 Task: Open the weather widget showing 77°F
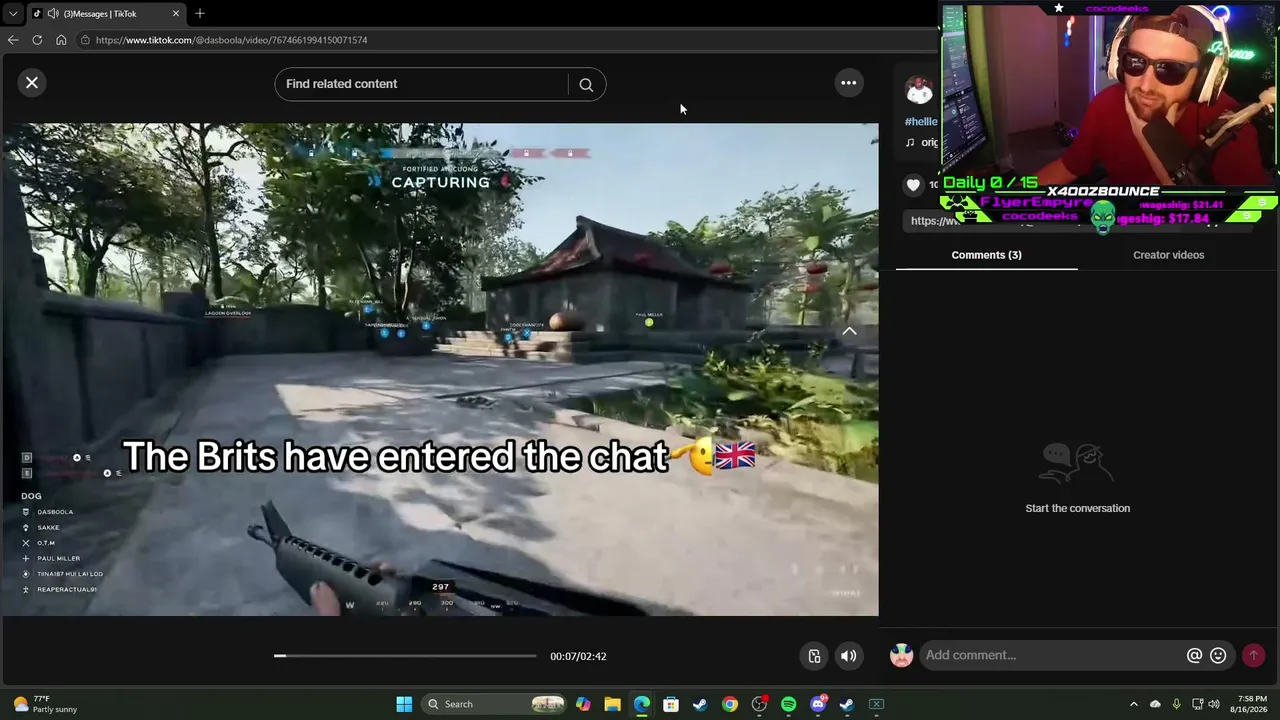click(x=46, y=704)
